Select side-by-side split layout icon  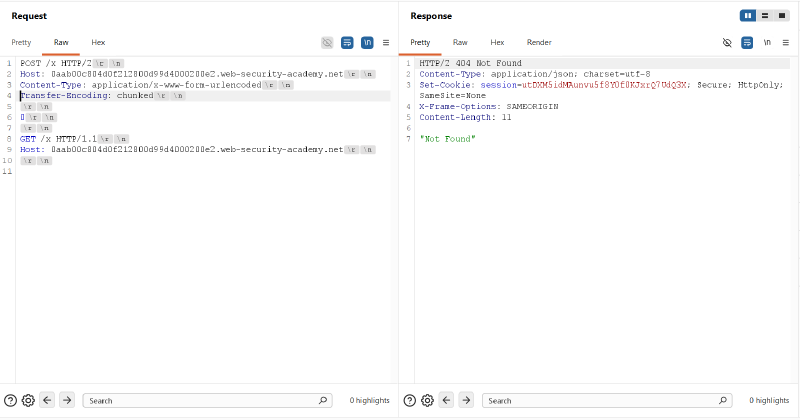tap(748, 16)
